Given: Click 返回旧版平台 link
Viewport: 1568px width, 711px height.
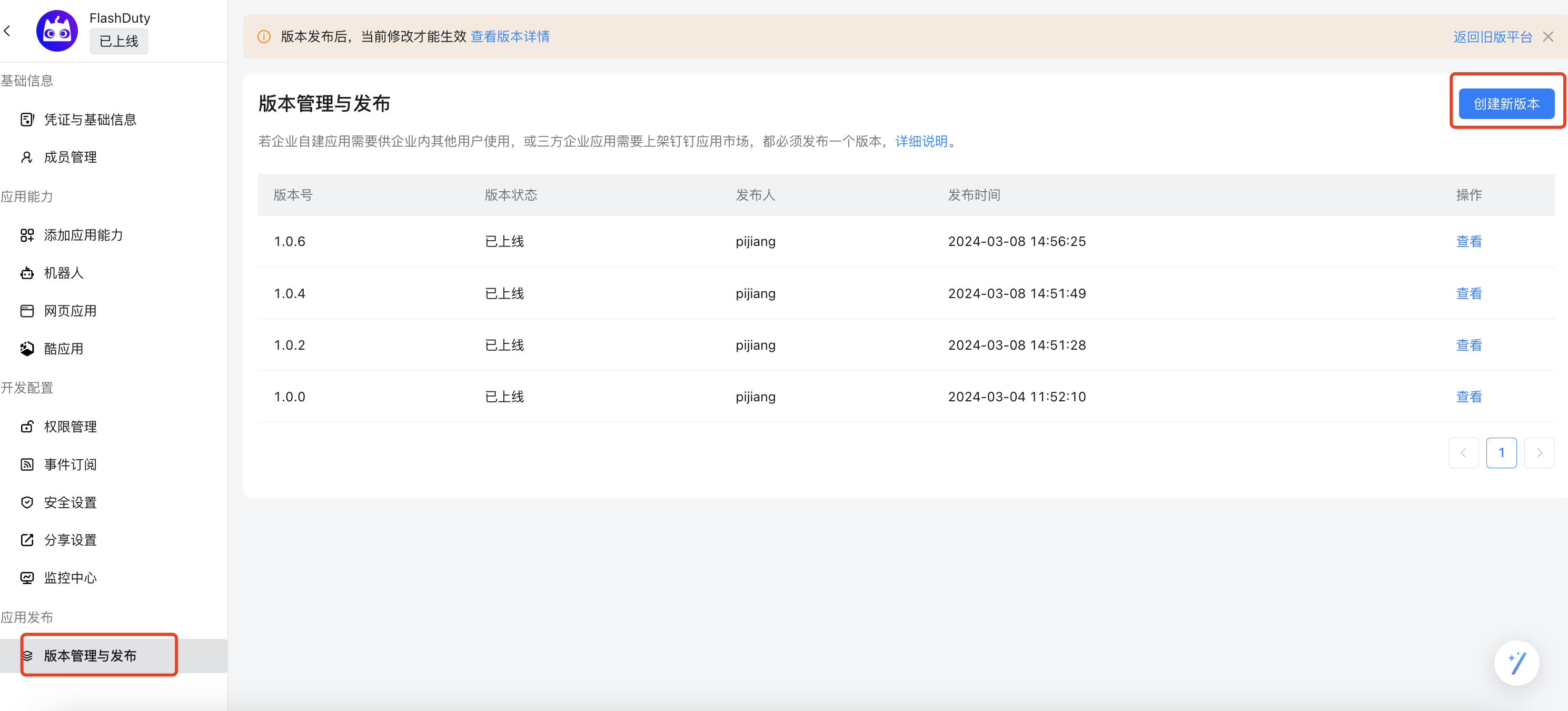Looking at the screenshot, I should pyautogui.click(x=1493, y=36).
